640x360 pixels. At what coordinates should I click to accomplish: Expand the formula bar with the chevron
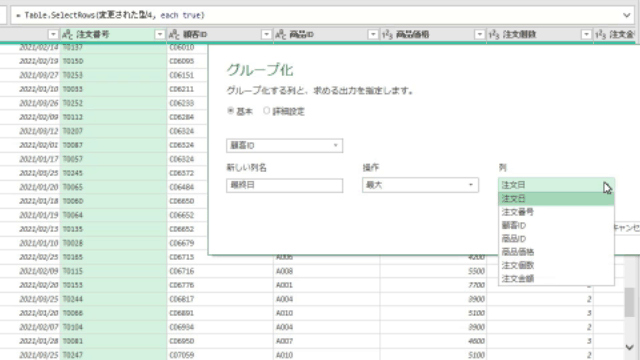[x=627, y=16]
